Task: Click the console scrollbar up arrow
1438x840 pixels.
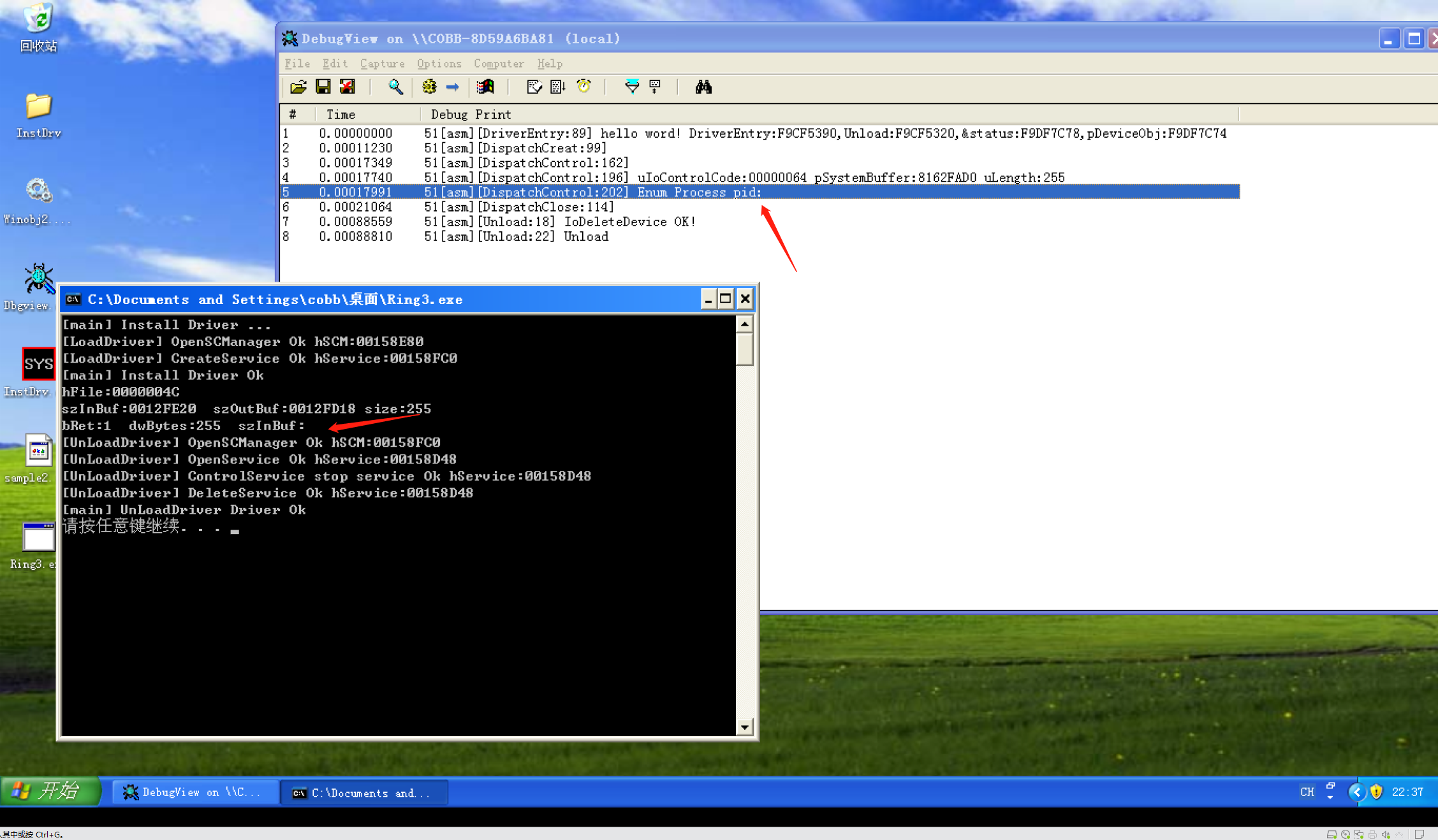Action: coord(744,324)
